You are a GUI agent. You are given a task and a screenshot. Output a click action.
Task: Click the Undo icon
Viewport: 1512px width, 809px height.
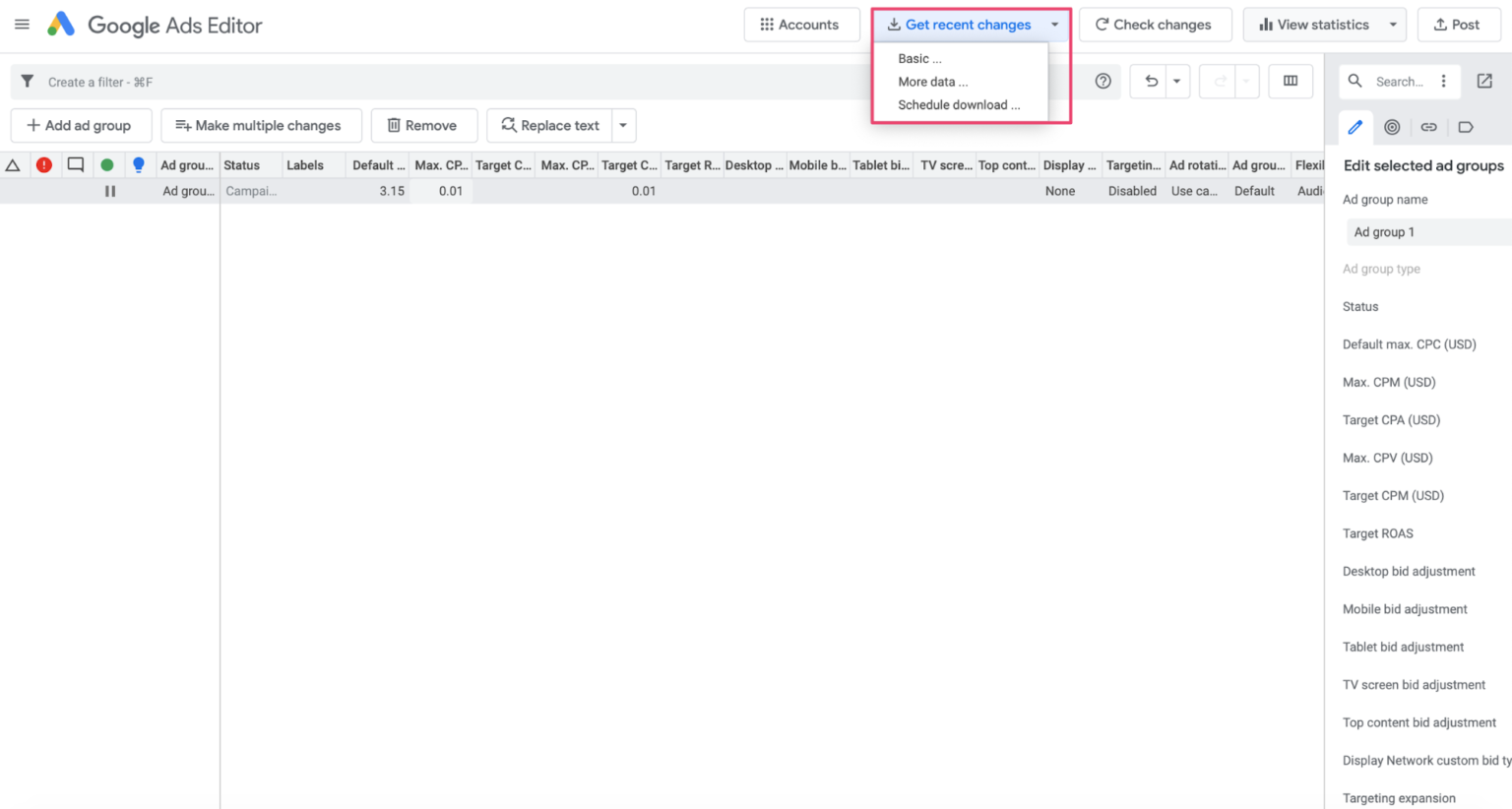coord(1150,81)
